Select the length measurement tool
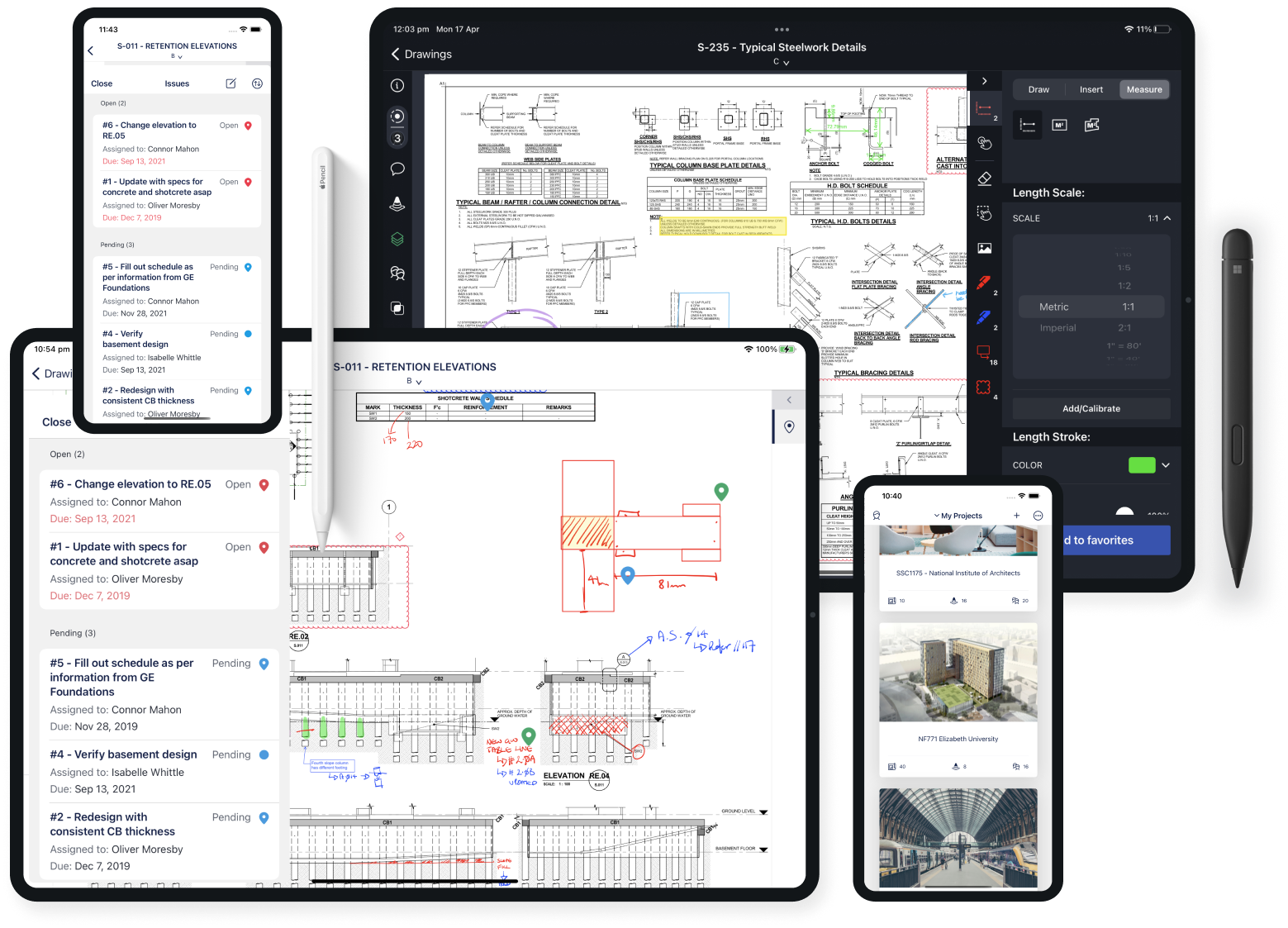The height and width of the screenshot is (928, 1288). [1027, 124]
